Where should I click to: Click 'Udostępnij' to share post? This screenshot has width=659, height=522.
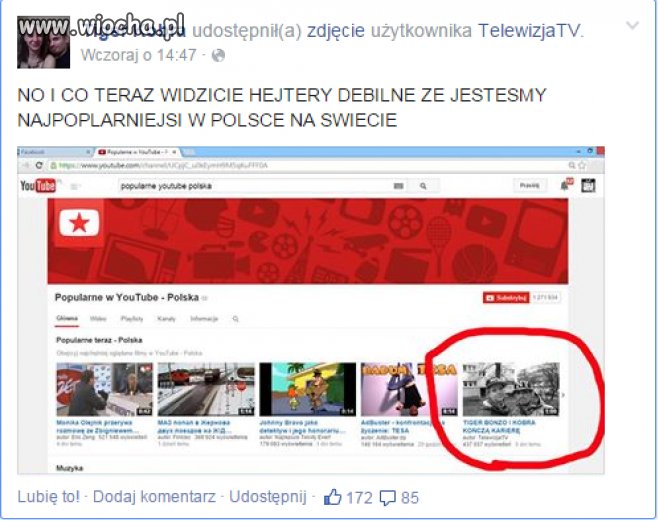[x=268, y=497]
